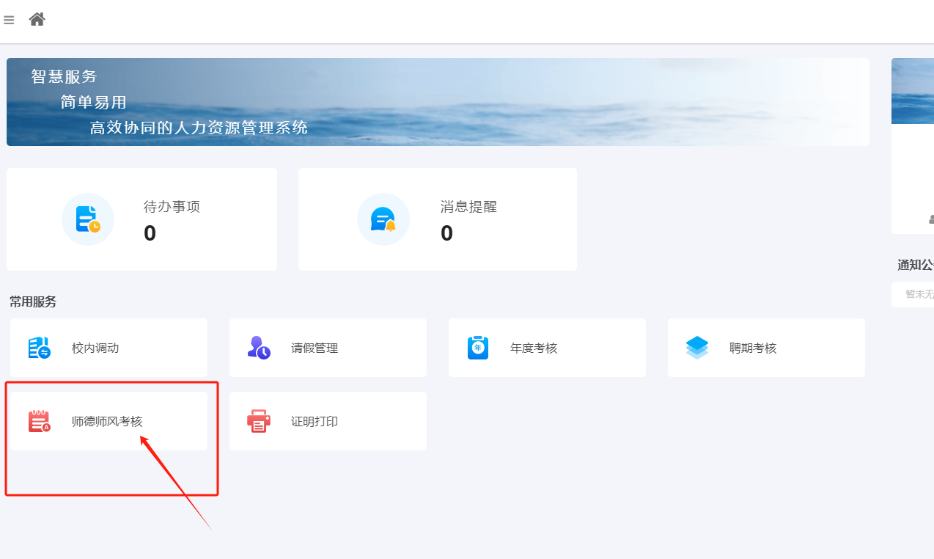Select the 待办事项 label text
The height and width of the screenshot is (559, 934).
[172, 207]
